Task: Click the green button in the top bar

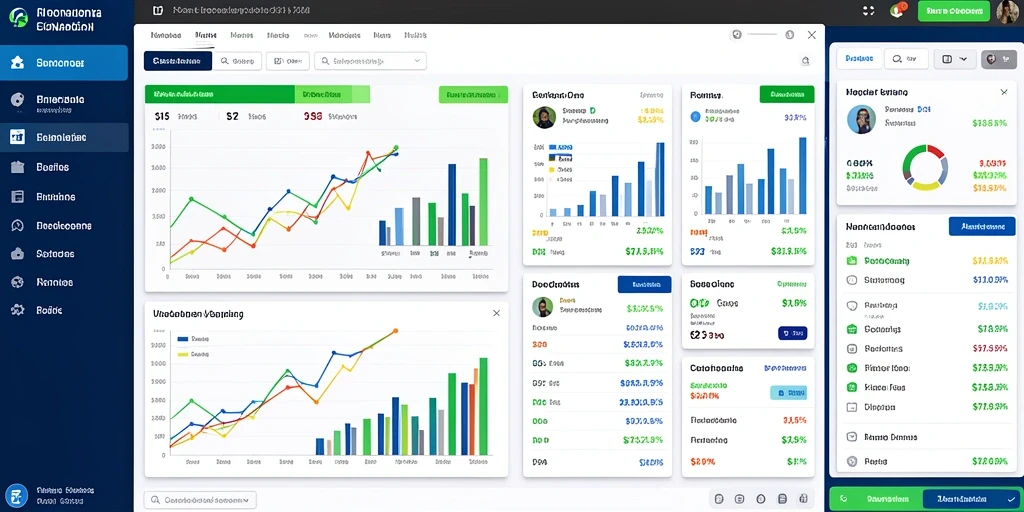Action: tap(953, 11)
